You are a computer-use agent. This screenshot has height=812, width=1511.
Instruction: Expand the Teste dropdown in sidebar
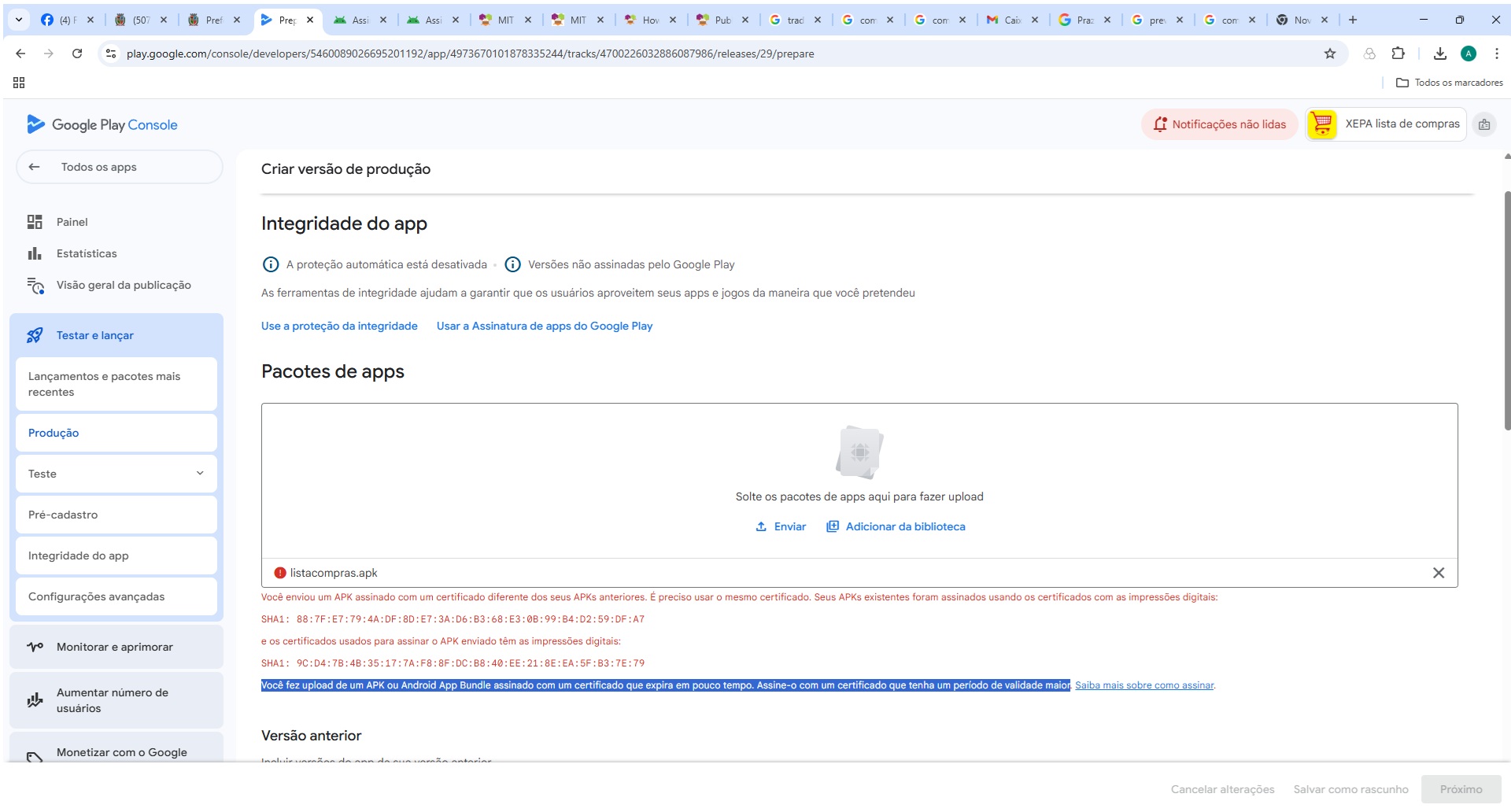(200, 474)
